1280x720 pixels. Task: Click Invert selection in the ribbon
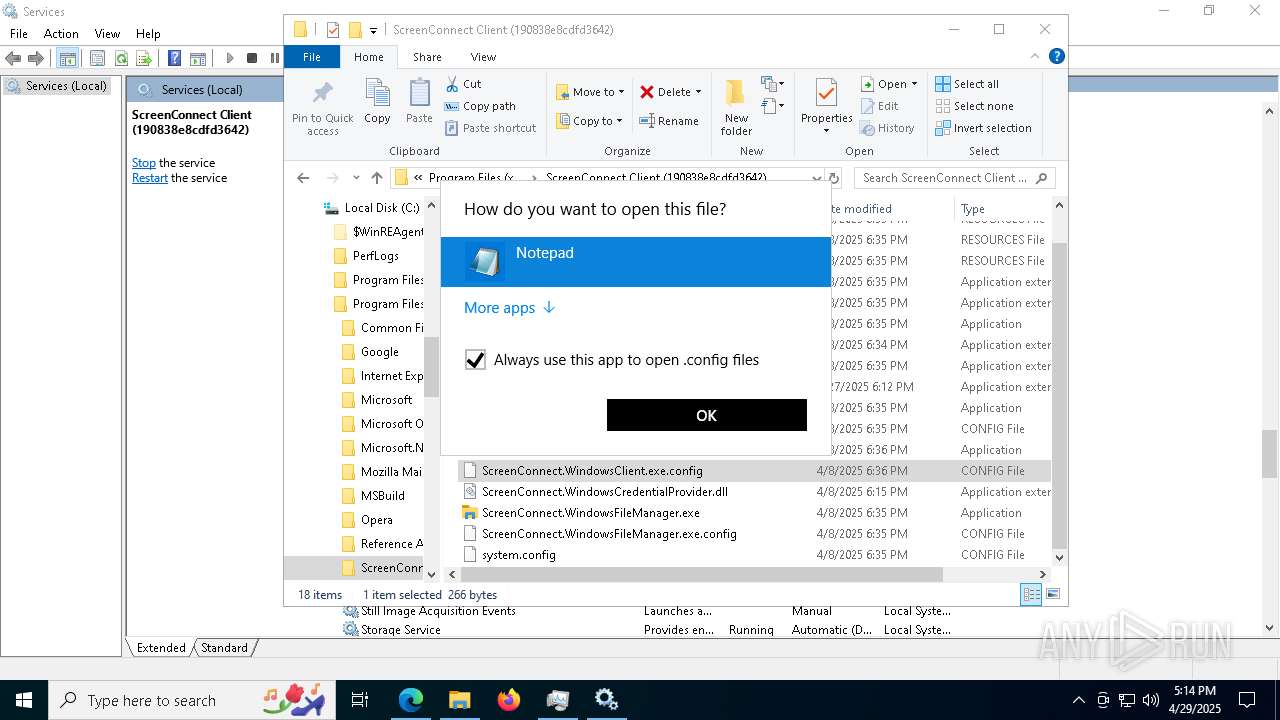pos(984,128)
